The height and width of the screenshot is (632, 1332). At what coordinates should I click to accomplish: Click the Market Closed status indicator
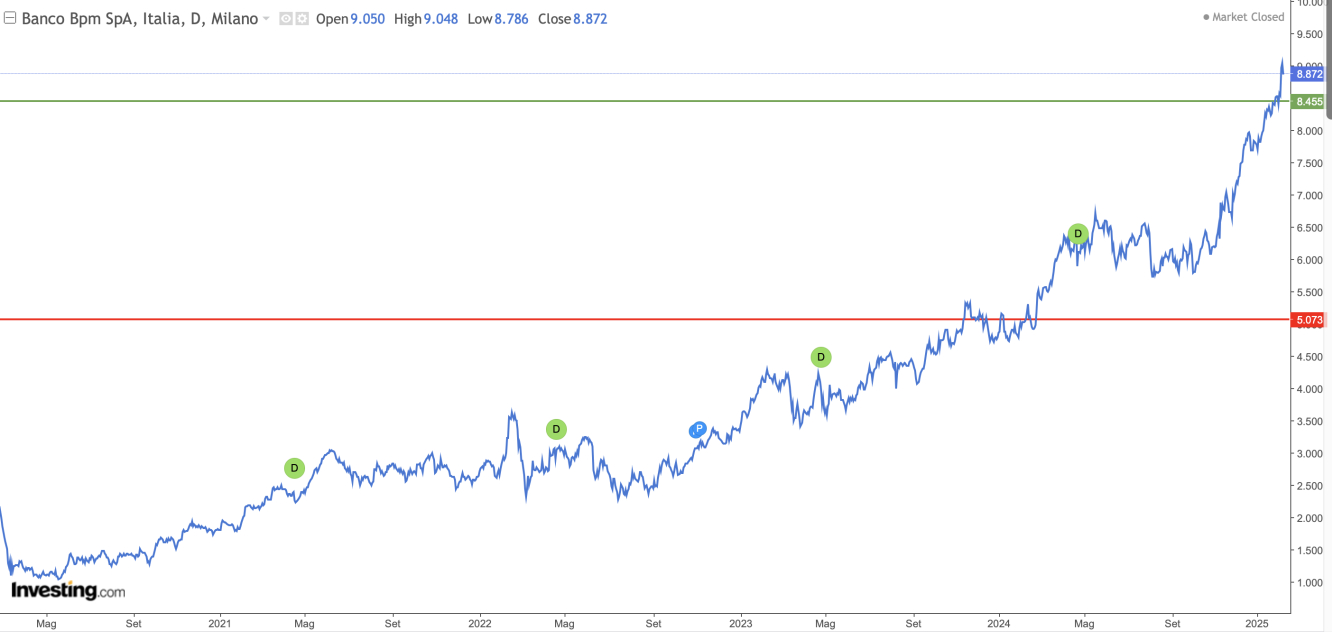[1244, 17]
